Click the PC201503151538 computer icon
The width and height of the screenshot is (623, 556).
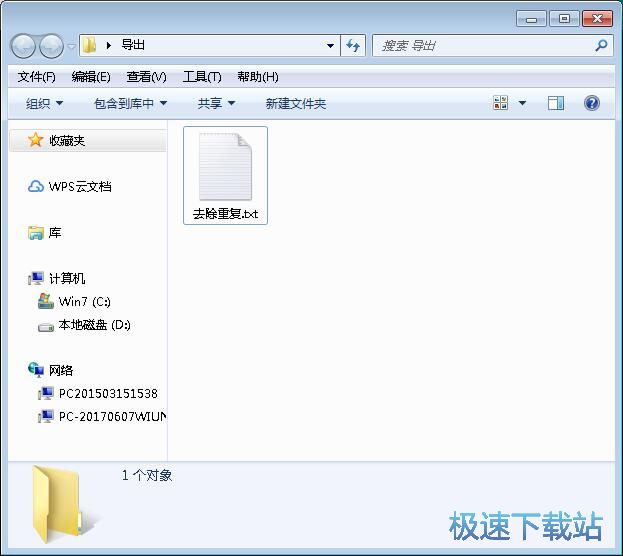click(46, 393)
